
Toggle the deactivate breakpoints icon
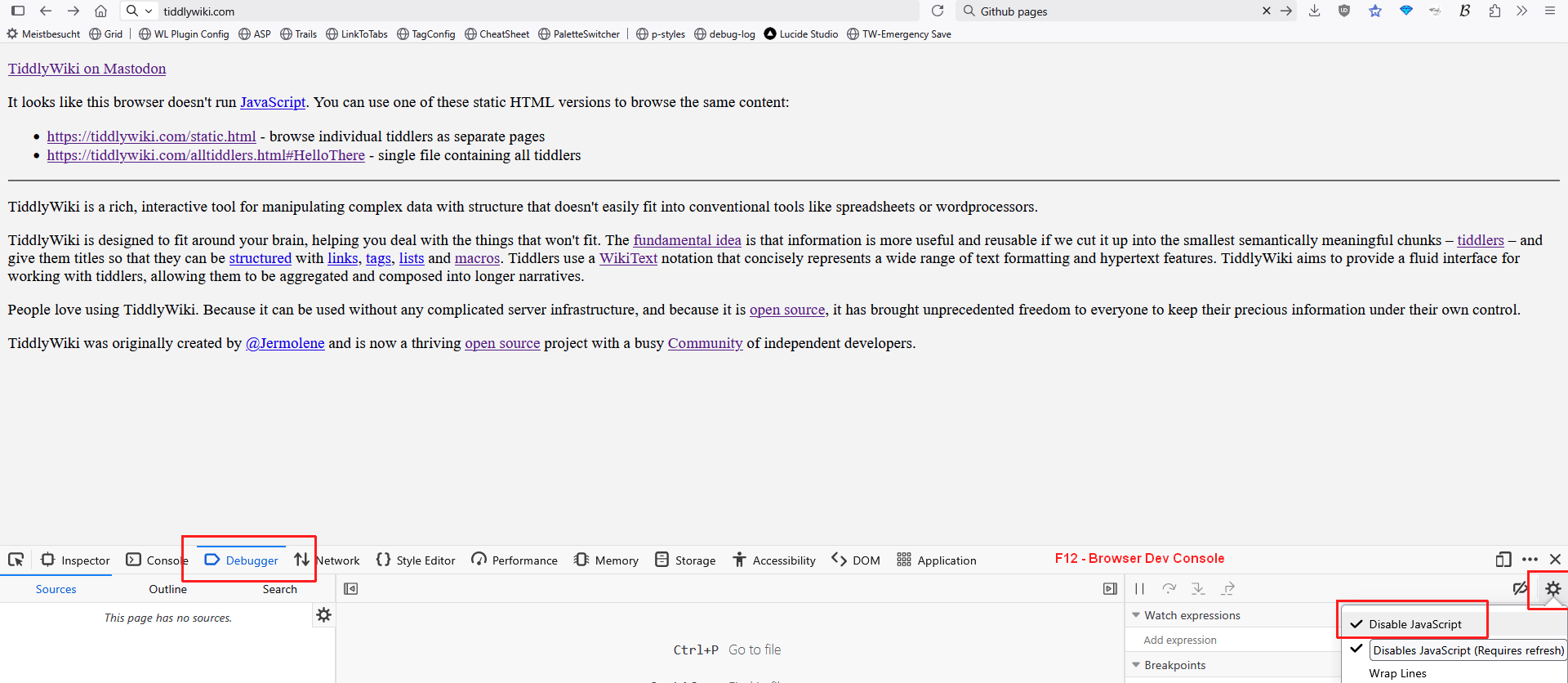point(1519,588)
